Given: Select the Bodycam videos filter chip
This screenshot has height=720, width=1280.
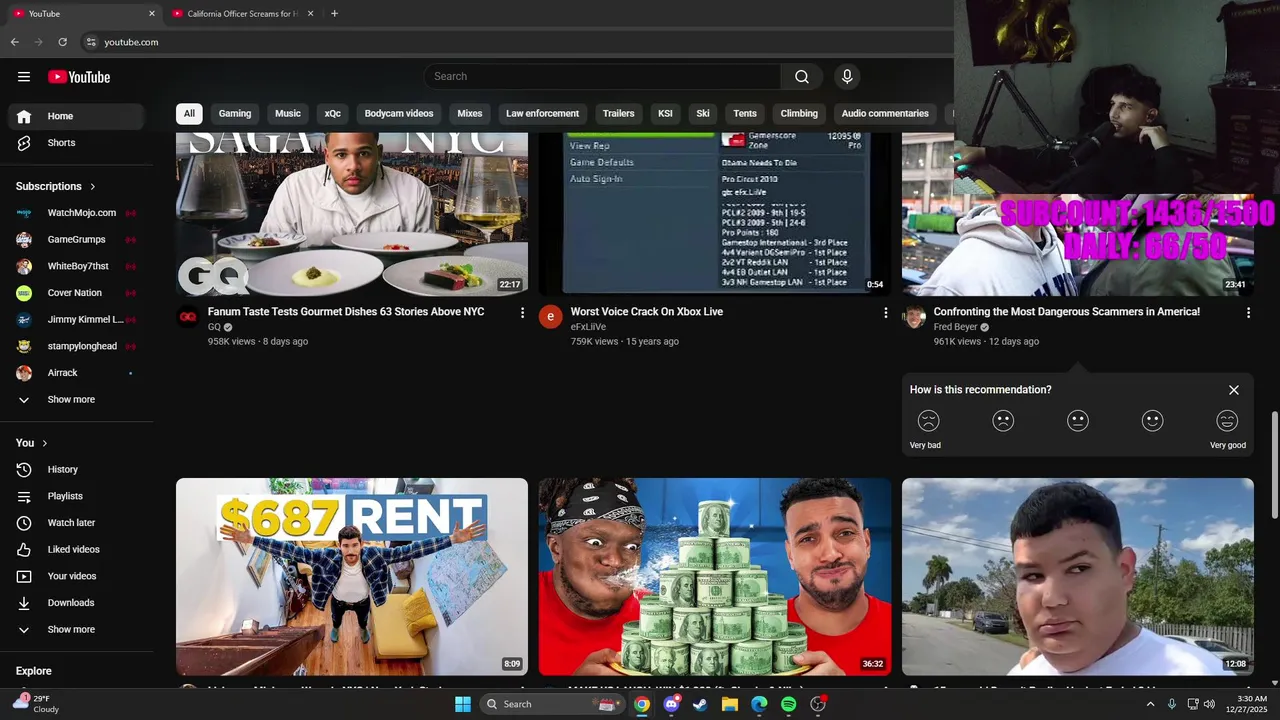Looking at the screenshot, I should pos(399,113).
